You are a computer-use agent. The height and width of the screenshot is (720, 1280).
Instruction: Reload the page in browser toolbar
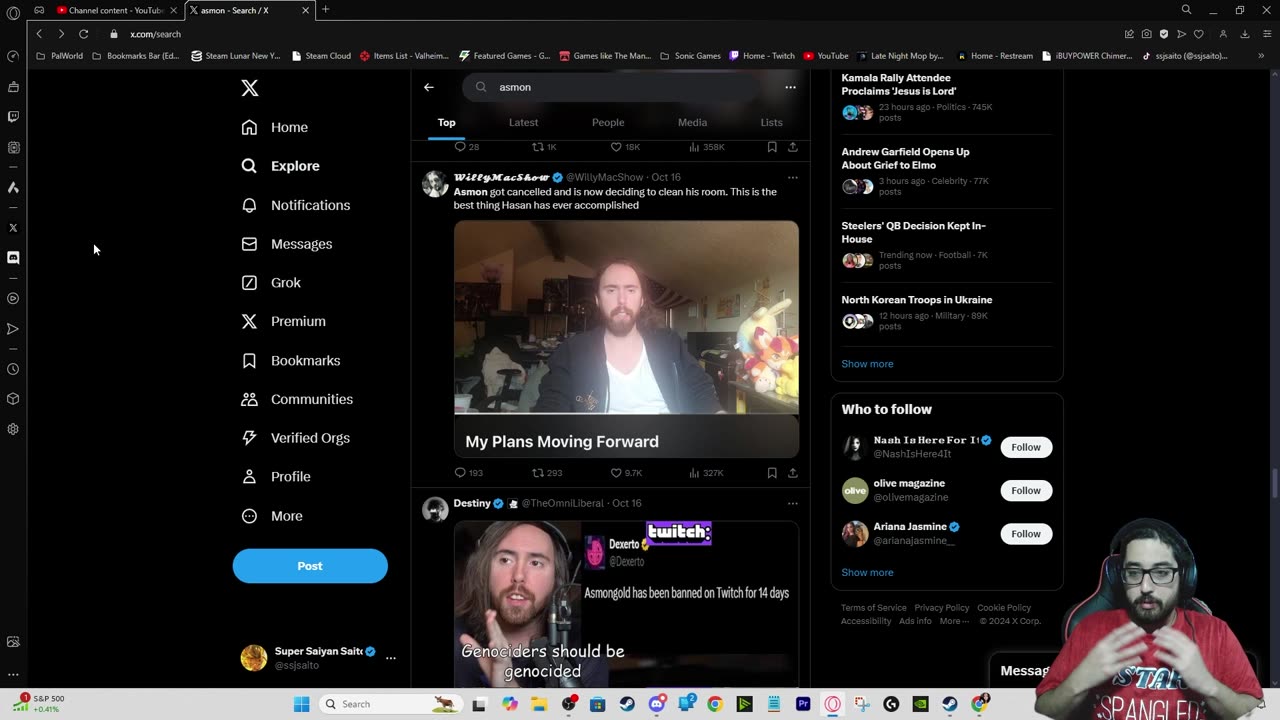tap(84, 34)
